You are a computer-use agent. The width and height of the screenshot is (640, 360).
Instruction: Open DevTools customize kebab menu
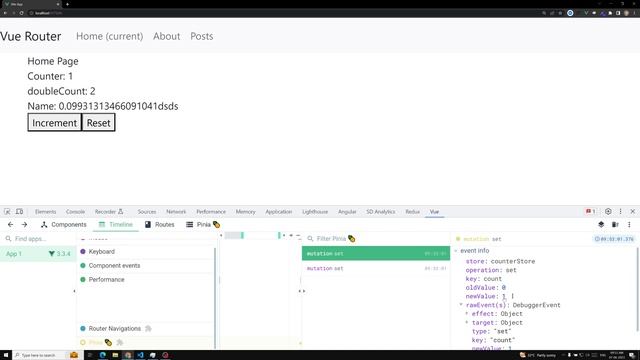[620, 211]
